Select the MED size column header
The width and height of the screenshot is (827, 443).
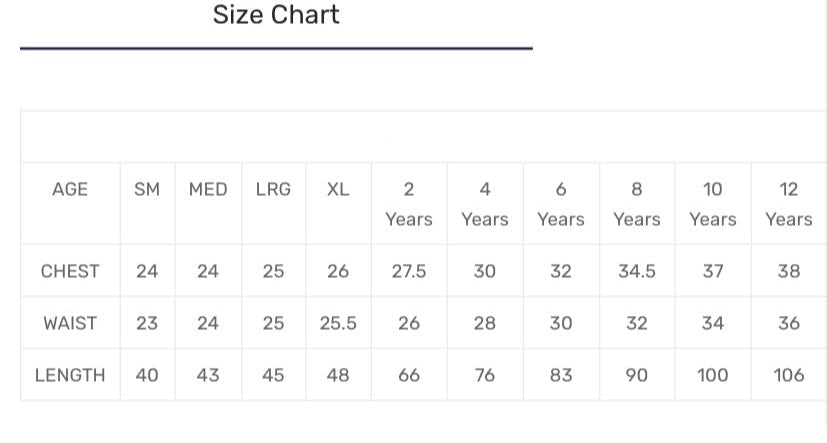(208, 189)
